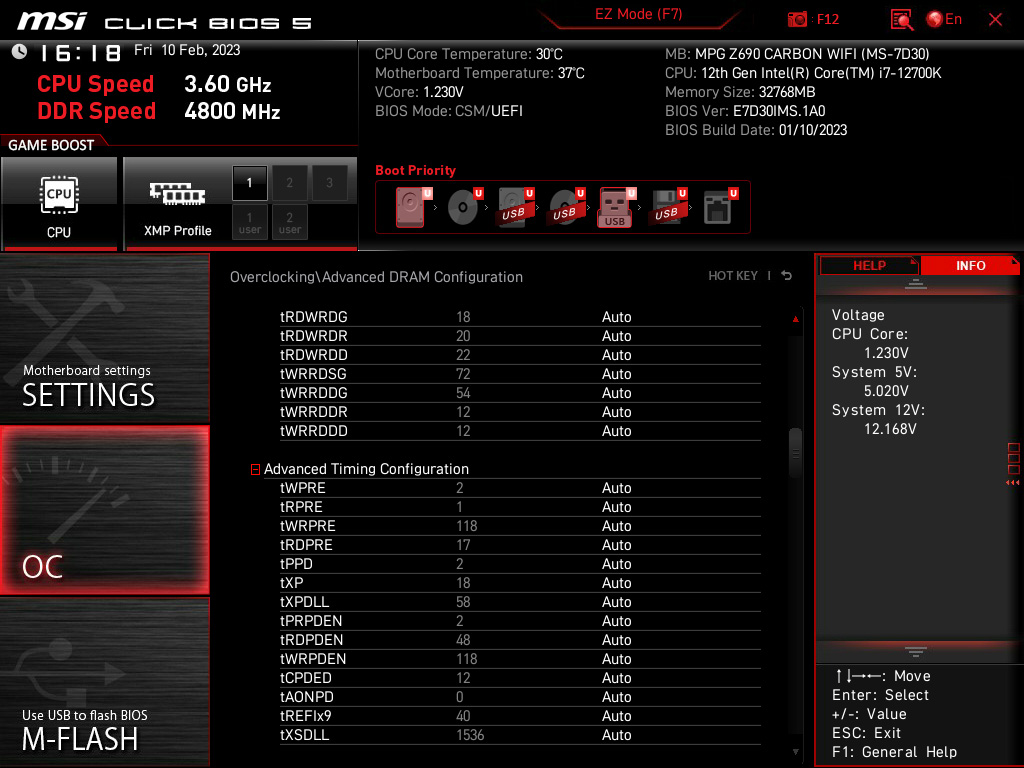The width and height of the screenshot is (1024, 768).
Task: Select the tAONPD timing row
Action: pyautogui.click(x=520, y=697)
